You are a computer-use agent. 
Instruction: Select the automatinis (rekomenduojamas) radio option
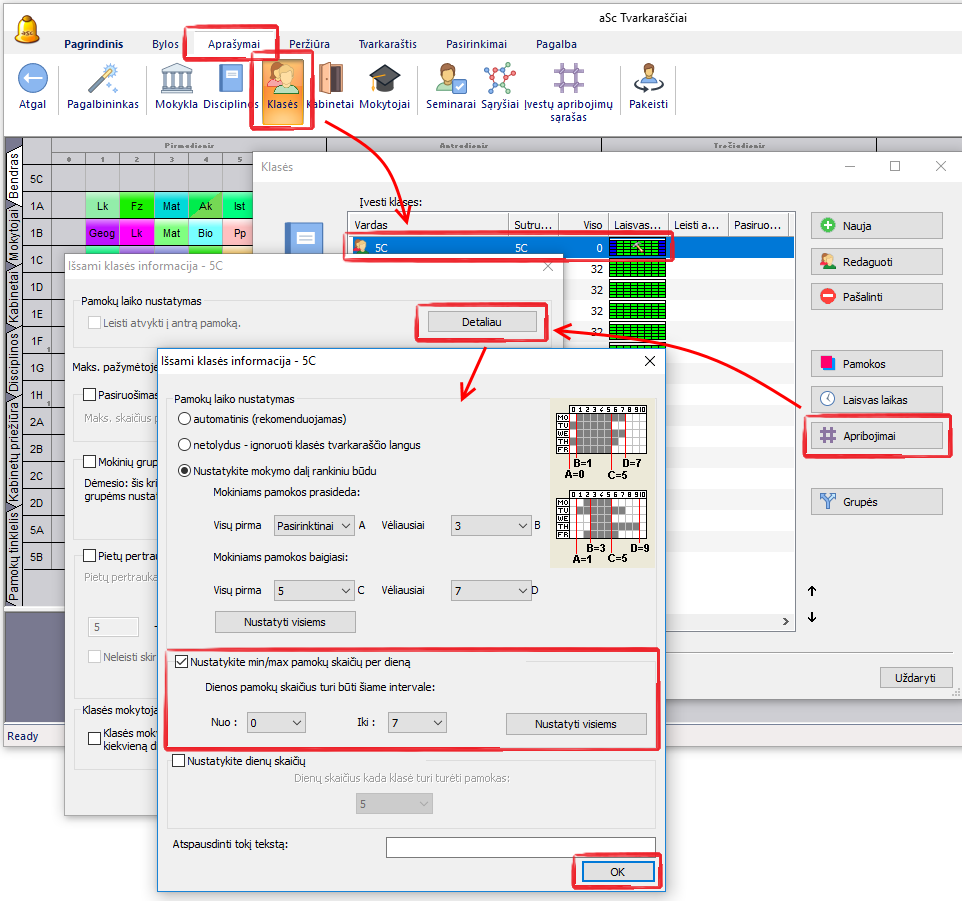pos(185,418)
